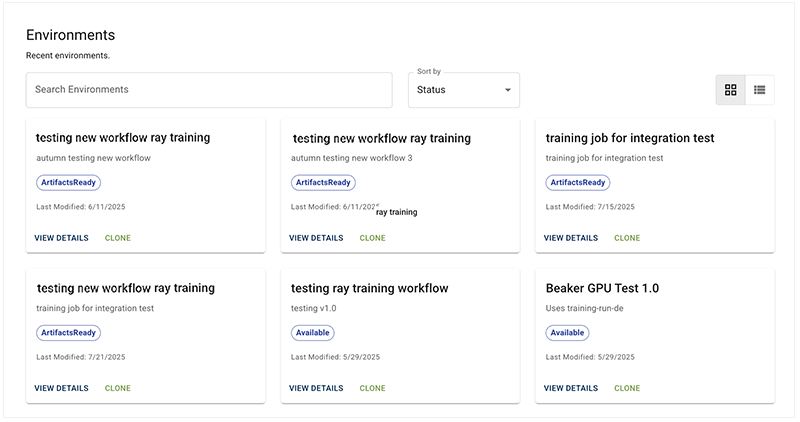Click the Search Environments input field
800x422 pixels.
(209, 90)
